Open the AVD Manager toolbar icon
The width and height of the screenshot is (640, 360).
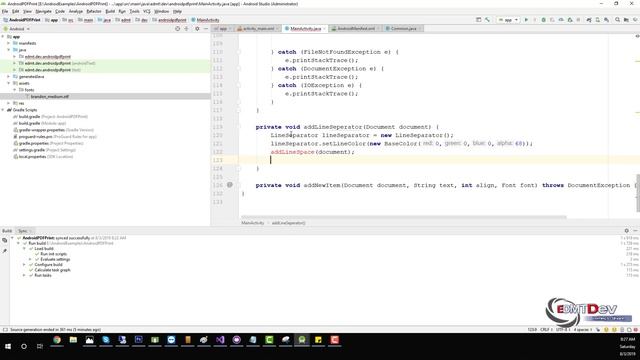(598, 20)
